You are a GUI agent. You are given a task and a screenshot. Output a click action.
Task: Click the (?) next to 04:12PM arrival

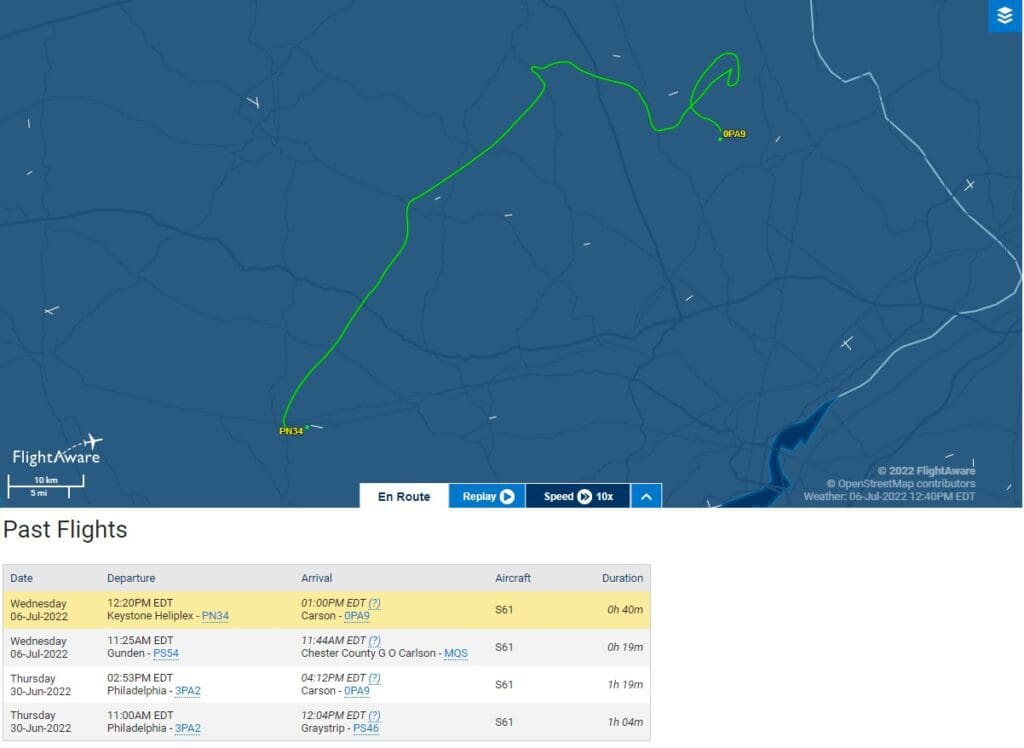coord(375,678)
